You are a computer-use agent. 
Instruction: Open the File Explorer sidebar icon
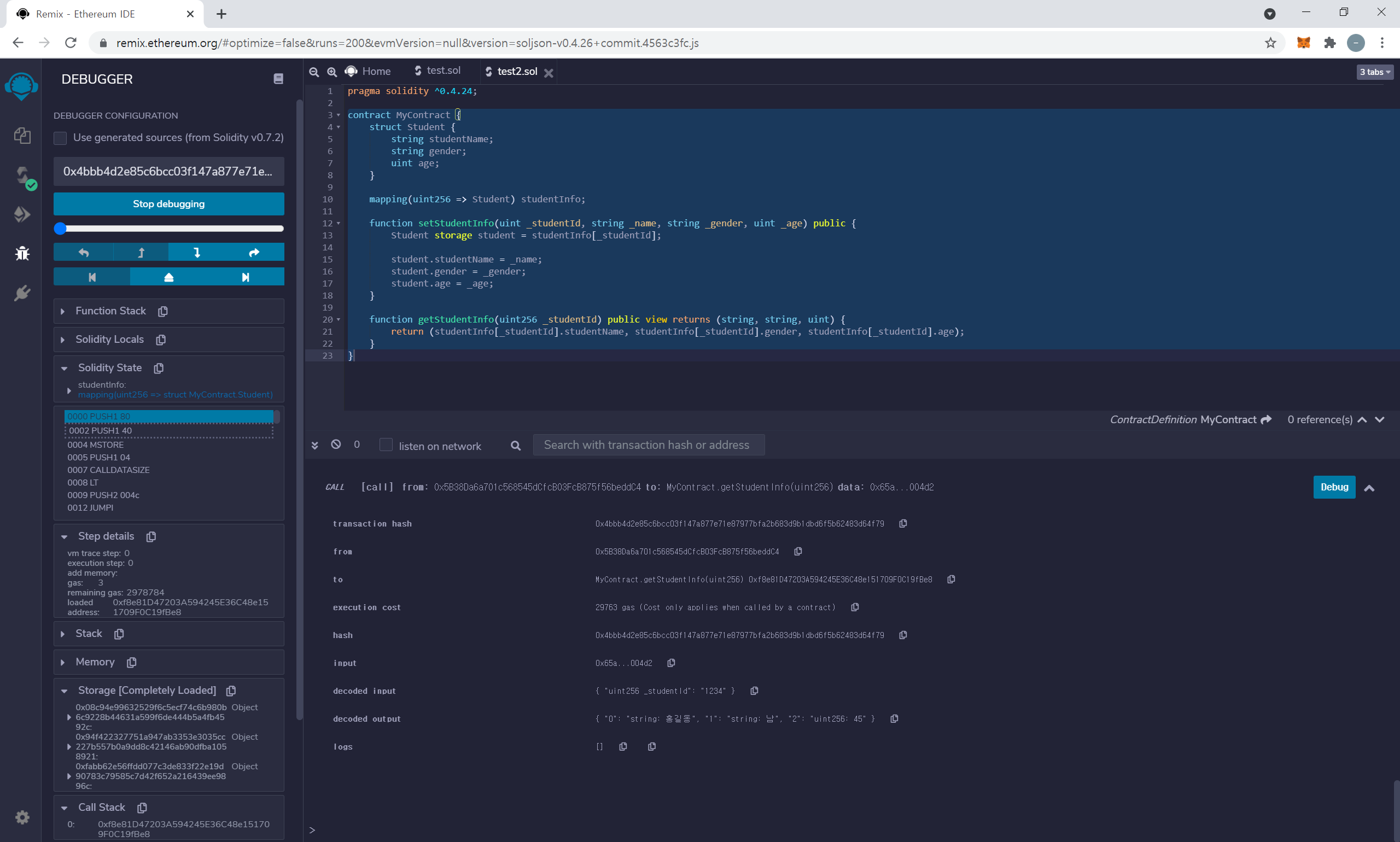[x=22, y=136]
